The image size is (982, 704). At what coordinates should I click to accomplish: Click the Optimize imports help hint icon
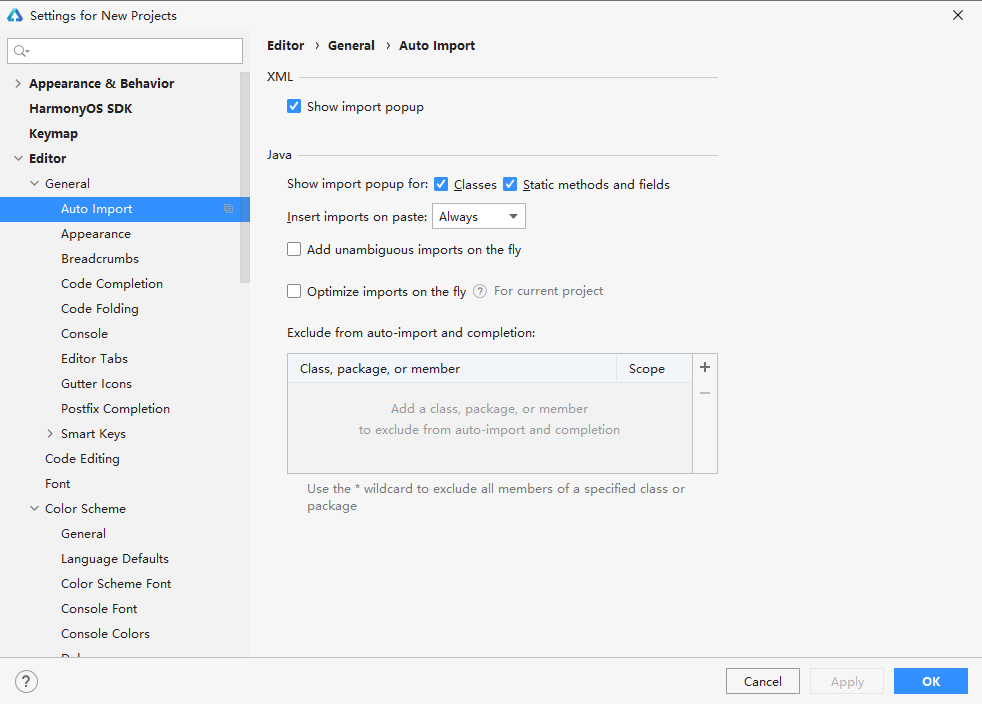click(480, 291)
